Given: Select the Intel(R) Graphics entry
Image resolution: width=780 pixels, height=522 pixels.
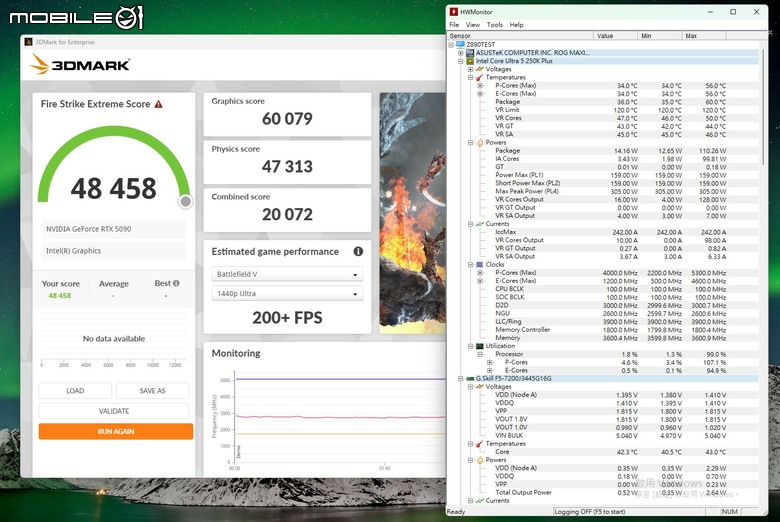Looking at the screenshot, I should 114,251.
